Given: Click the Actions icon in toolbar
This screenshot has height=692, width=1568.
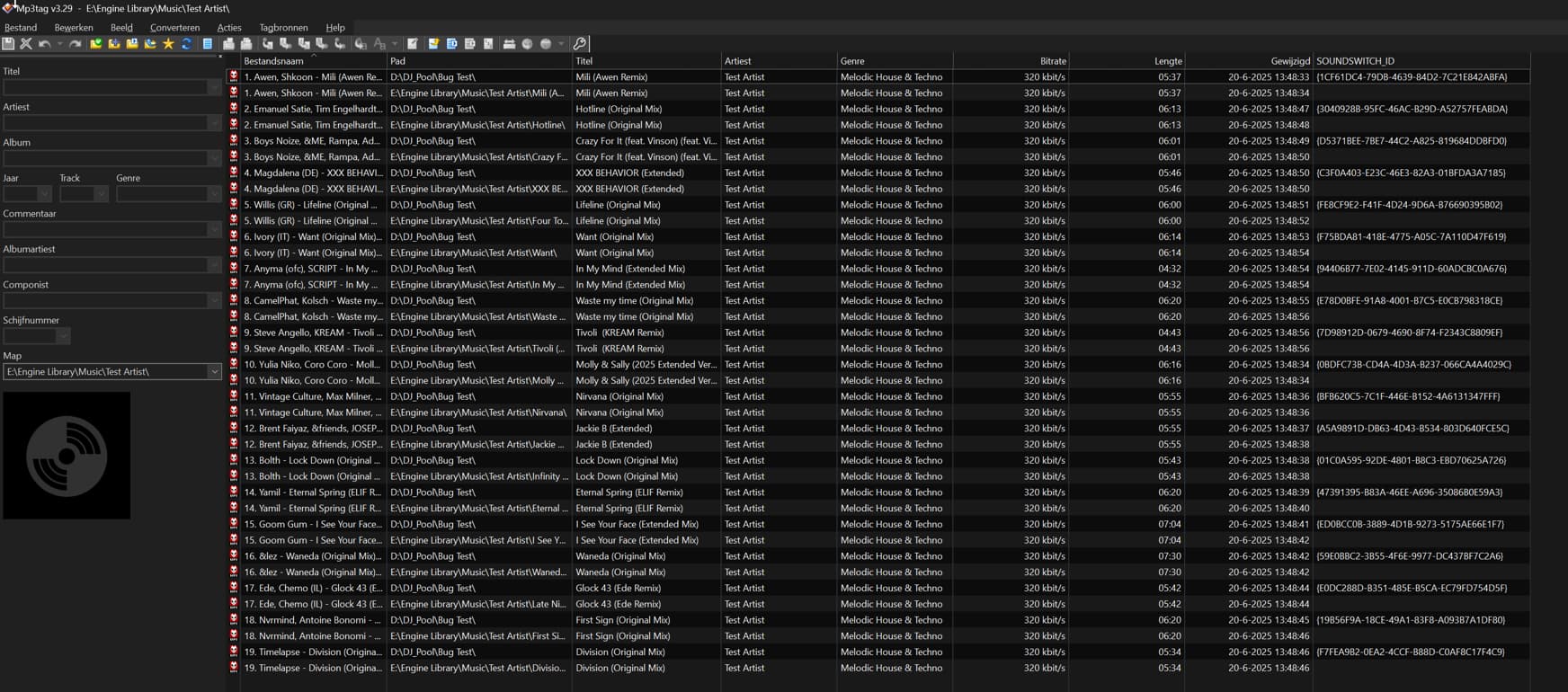Looking at the screenshot, I should pos(361,43).
